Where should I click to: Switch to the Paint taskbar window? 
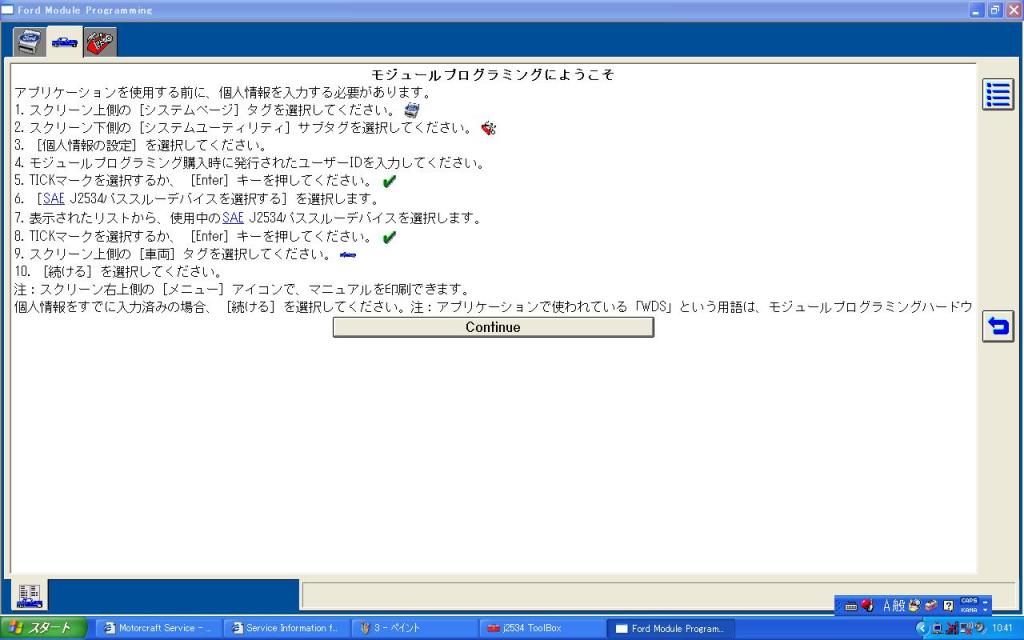pyautogui.click(x=413, y=628)
